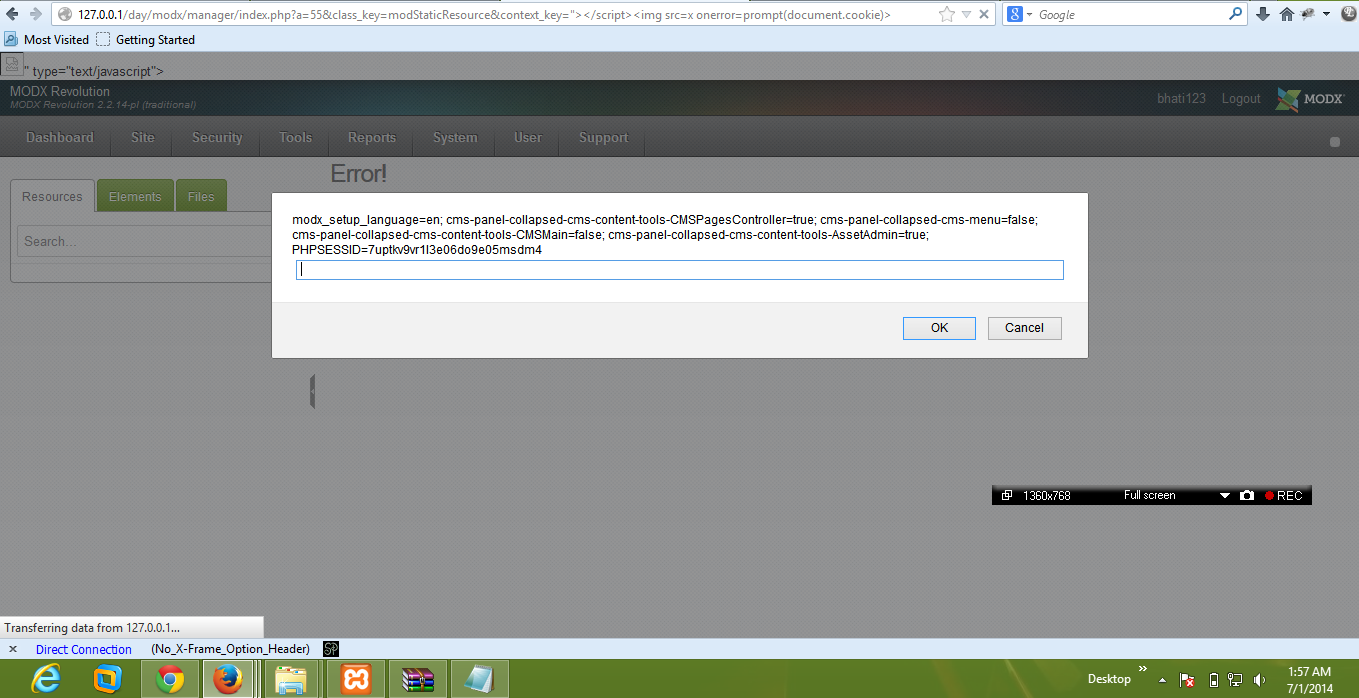
Task: Click the recorder window-select icon
Action: [x=1007, y=495]
